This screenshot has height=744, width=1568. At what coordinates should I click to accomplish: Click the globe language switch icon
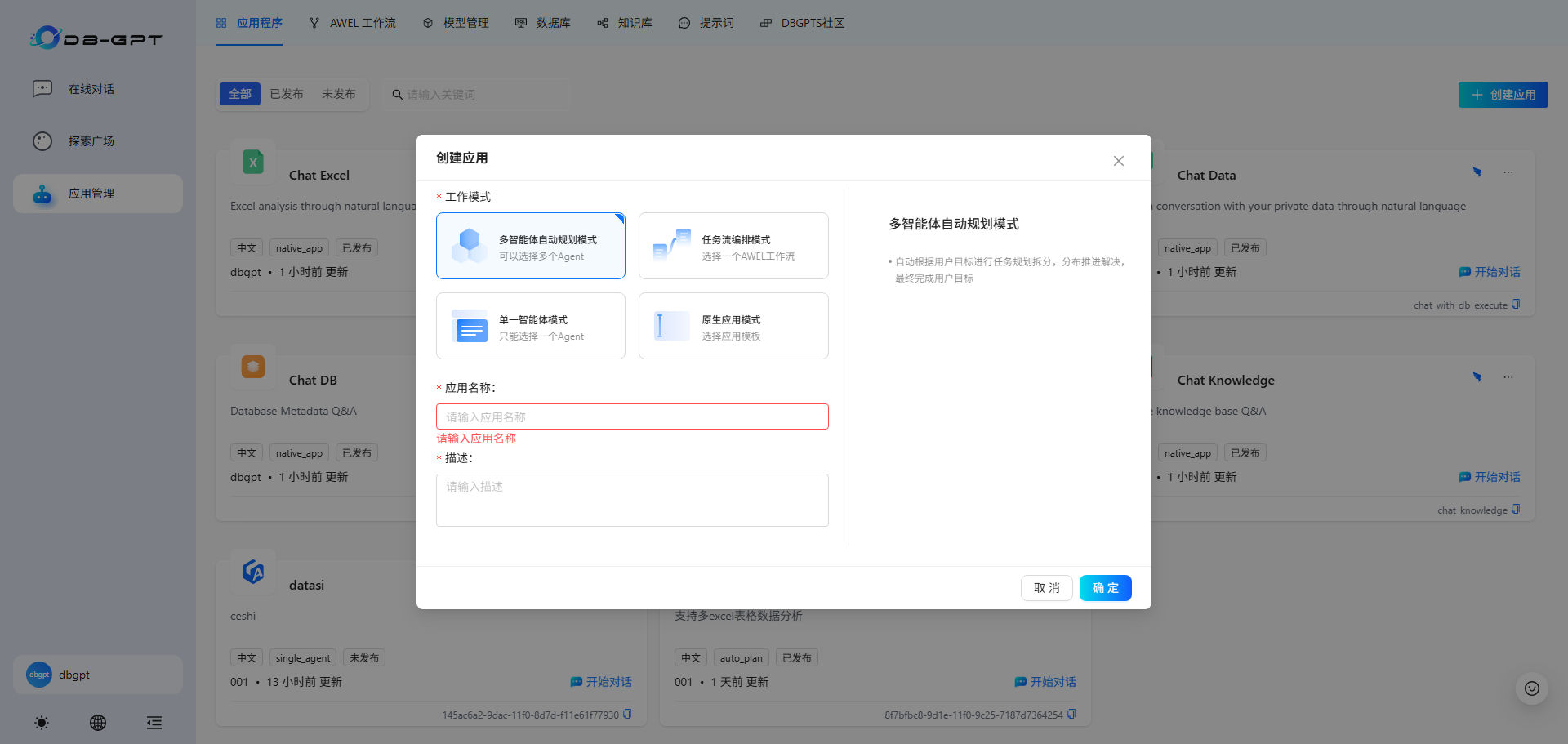click(x=98, y=723)
